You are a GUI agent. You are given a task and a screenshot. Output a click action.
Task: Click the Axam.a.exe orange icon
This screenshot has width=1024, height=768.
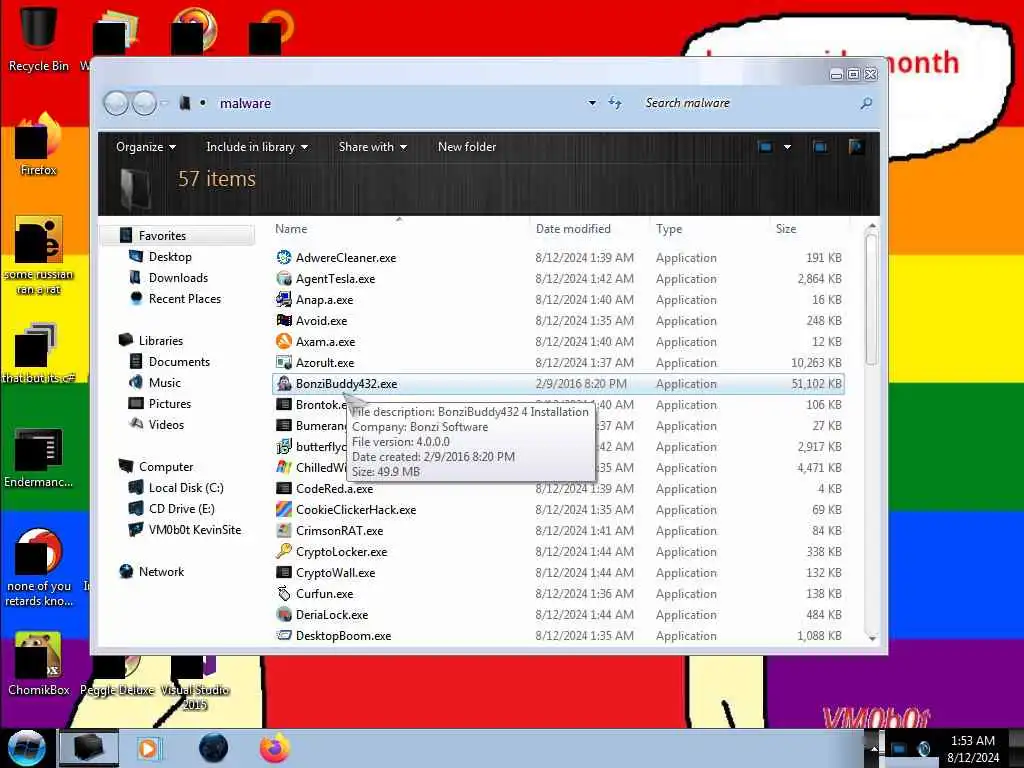(x=283, y=341)
